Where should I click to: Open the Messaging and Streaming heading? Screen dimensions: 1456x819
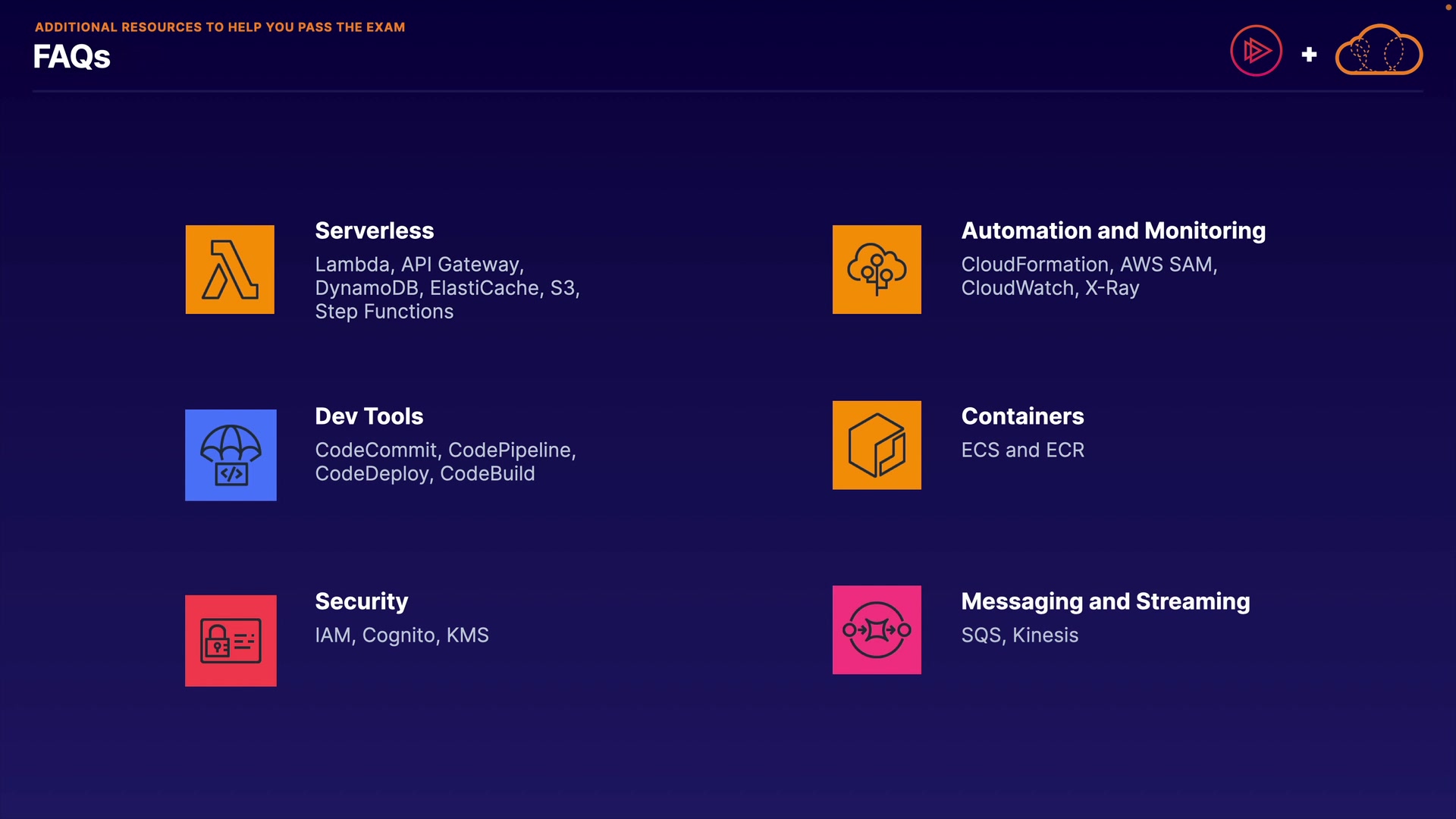click(x=1105, y=601)
